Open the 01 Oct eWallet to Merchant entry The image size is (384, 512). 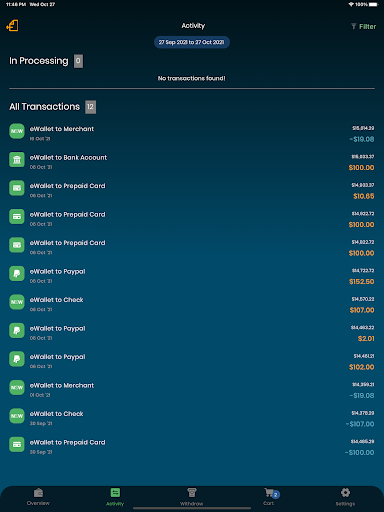coord(192,390)
